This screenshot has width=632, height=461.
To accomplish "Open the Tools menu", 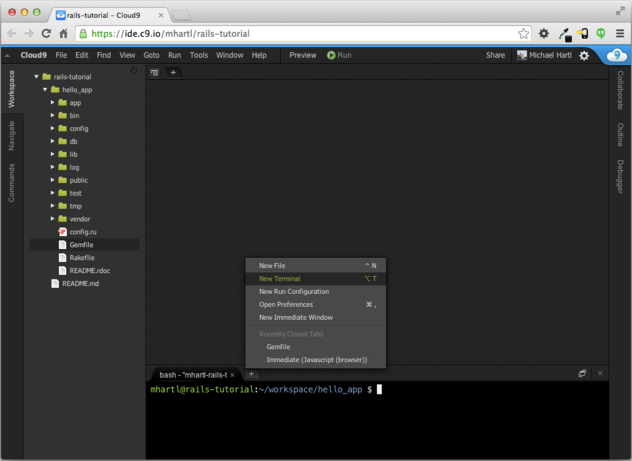I will pos(199,56).
